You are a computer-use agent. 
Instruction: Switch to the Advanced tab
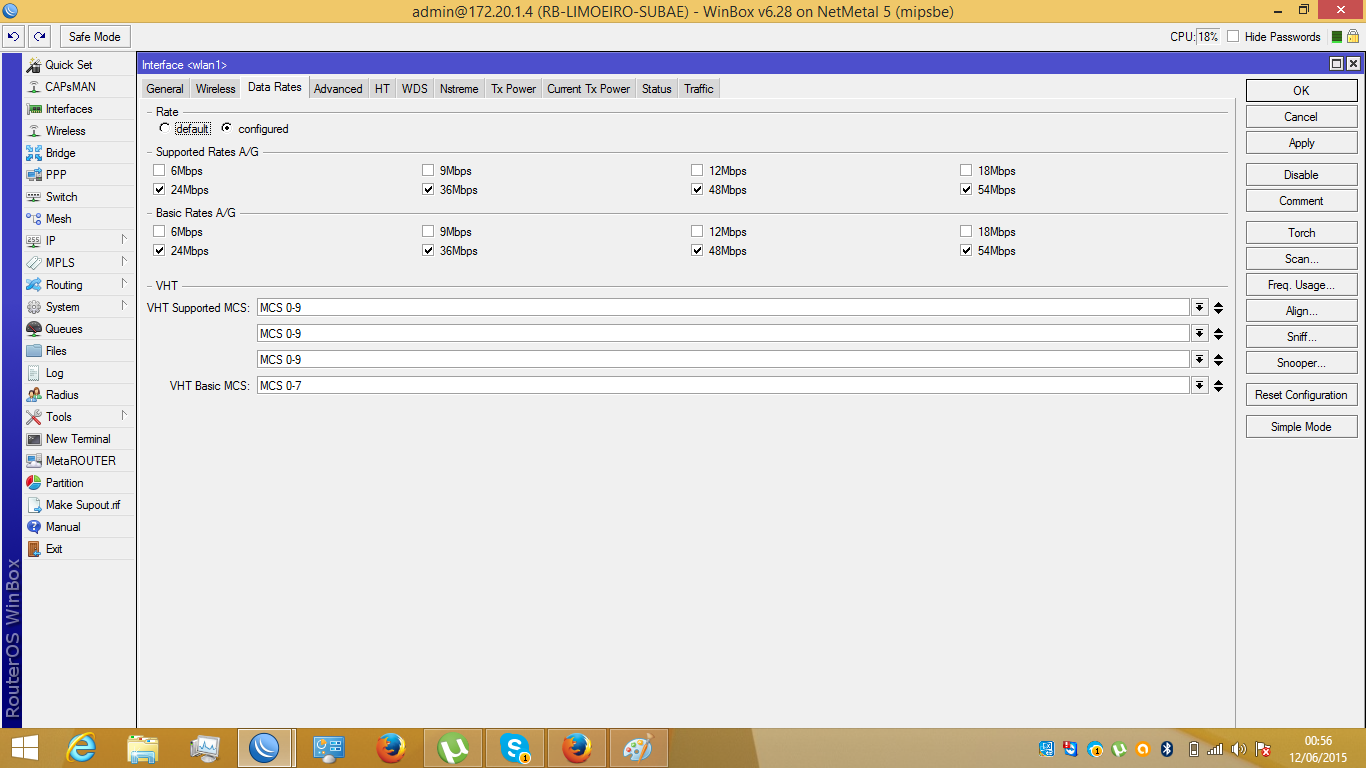[338, 89]
